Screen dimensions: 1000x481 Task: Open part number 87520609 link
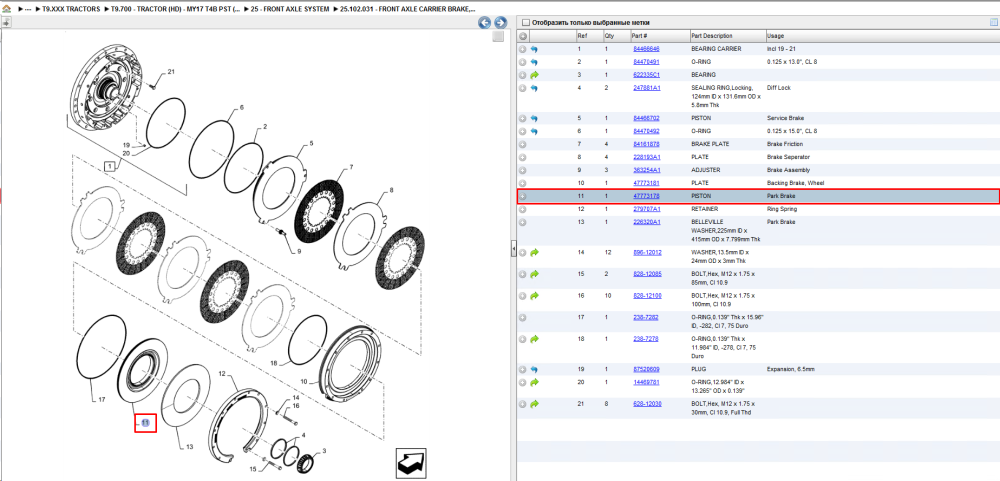pos(646,369)
